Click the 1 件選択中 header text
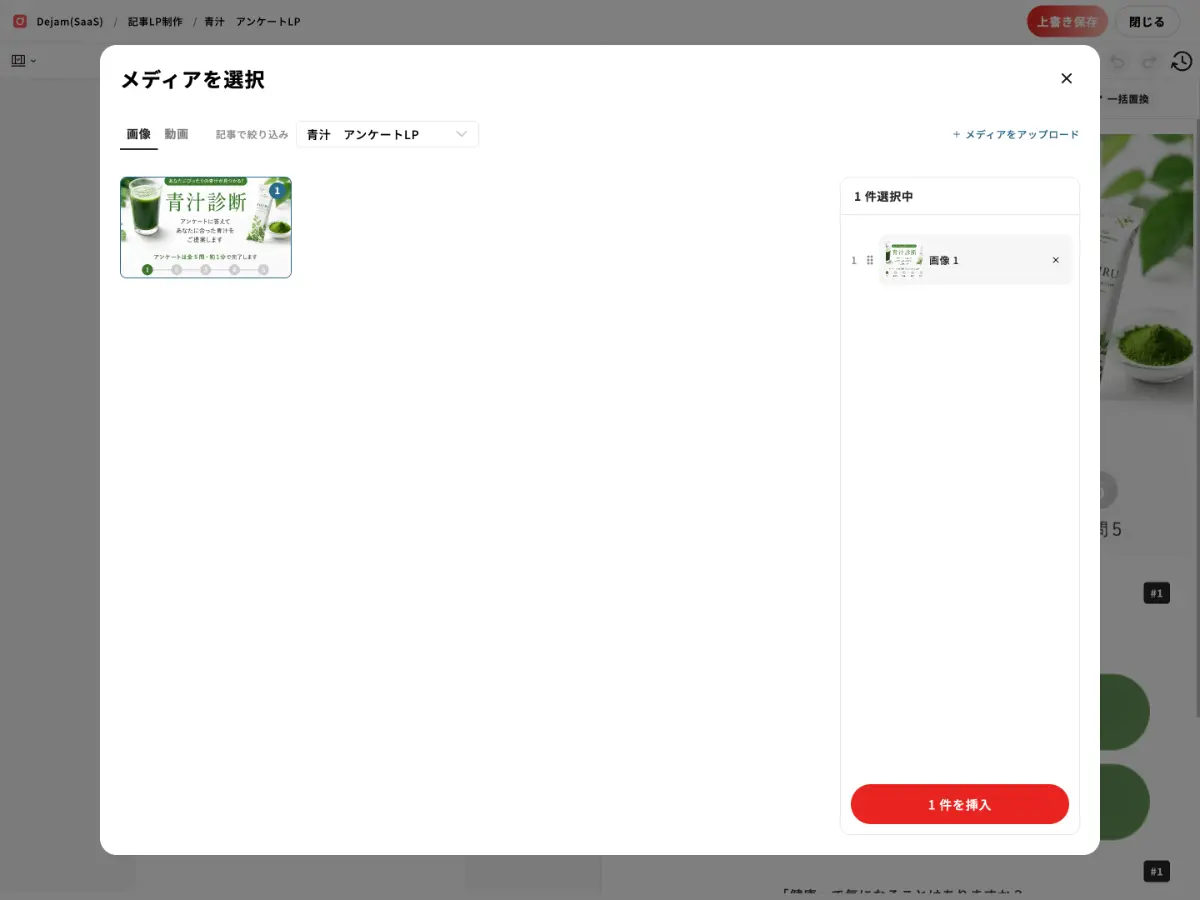Screen dimensions: 1200x900 tap(883, 197)
